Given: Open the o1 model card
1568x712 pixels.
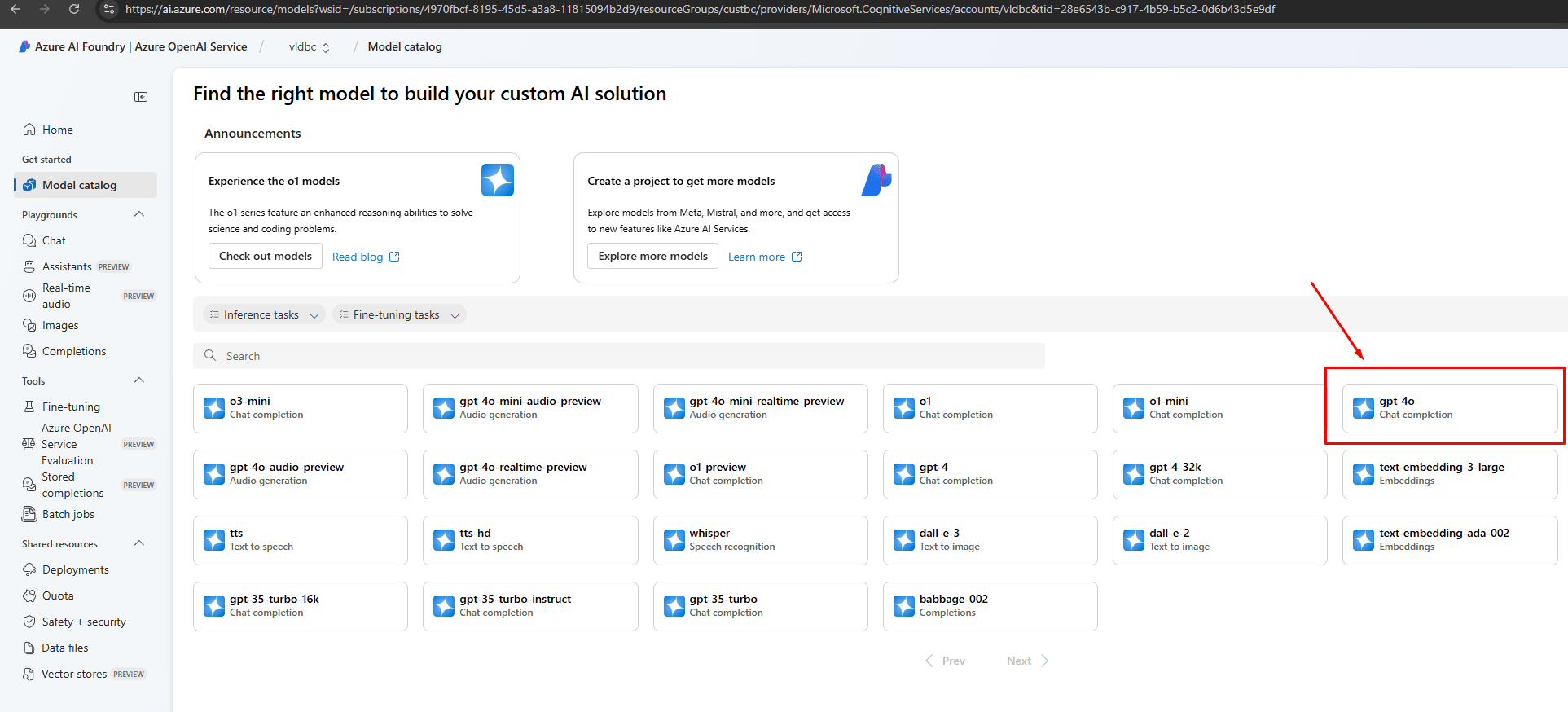Looking at the screenshot, I should pos(990,408).
